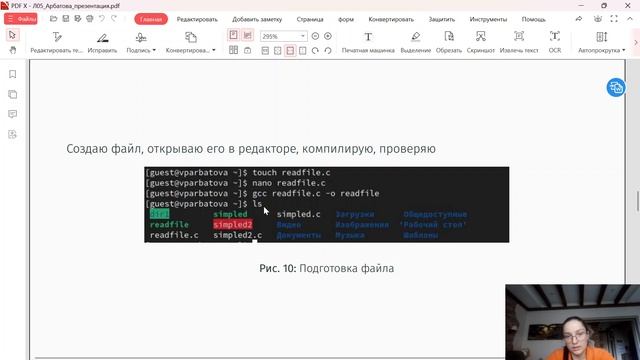Click the zoom percentage field 295%
This screenshot has height=360, width=640.
[x=279, y=36]
